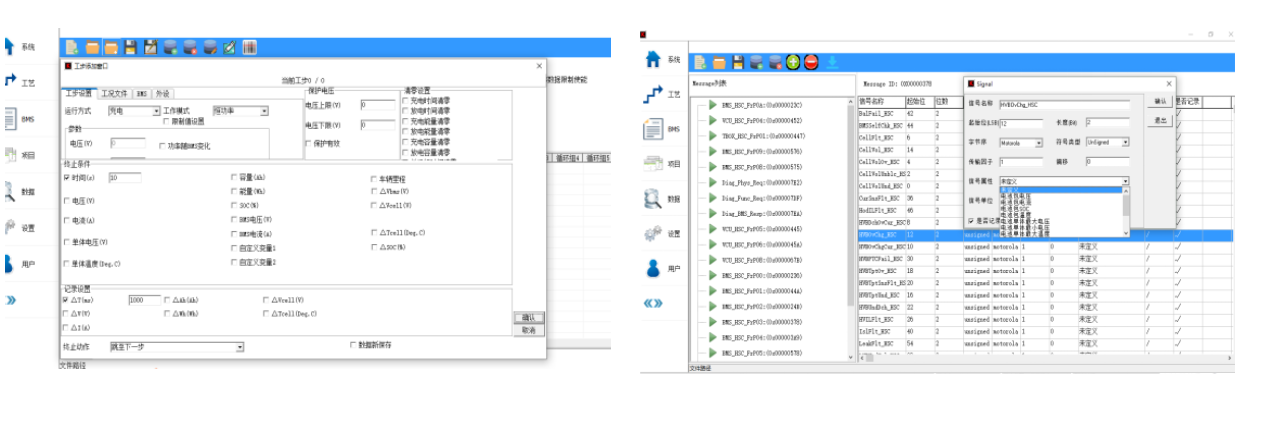This screenshot has height=423, width=1264.
Task: Click the barcode icon in the toolbar
Action: 249,47
